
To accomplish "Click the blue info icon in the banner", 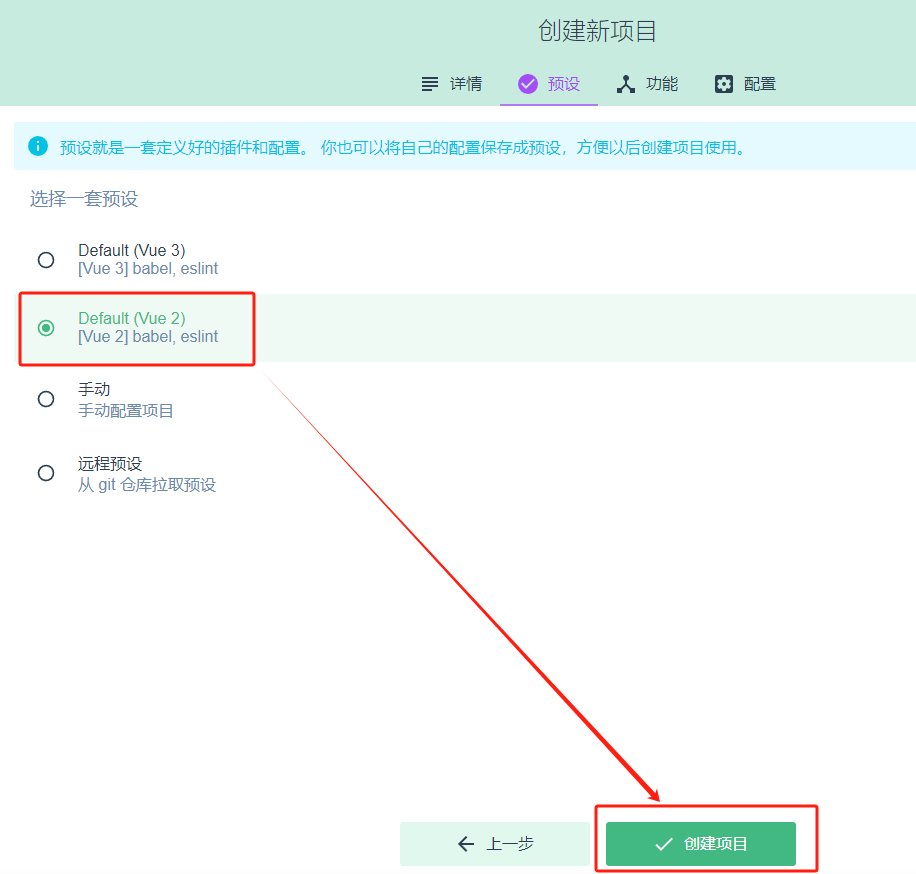I will point(38,146).
